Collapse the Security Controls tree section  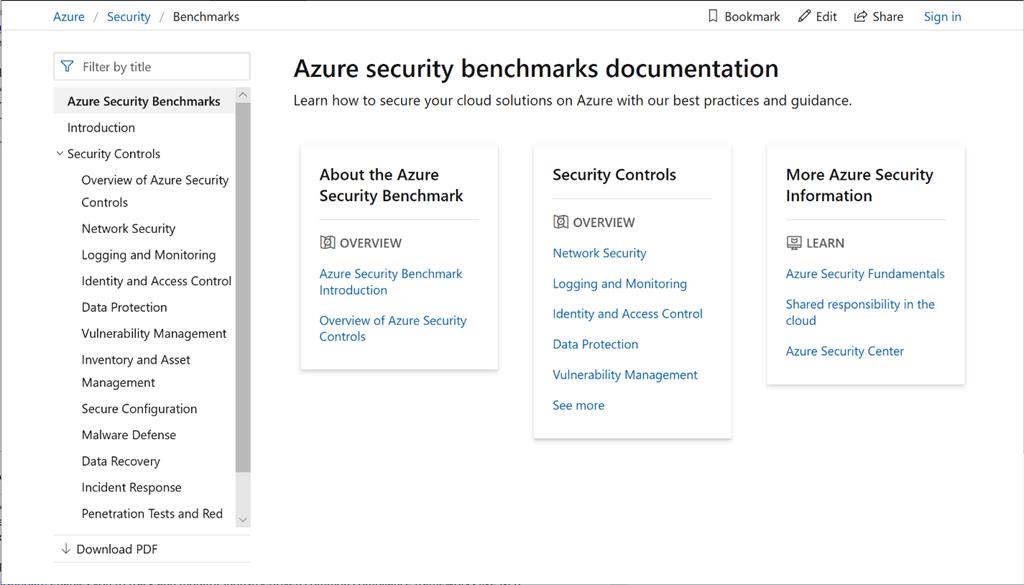pos(60,153)
